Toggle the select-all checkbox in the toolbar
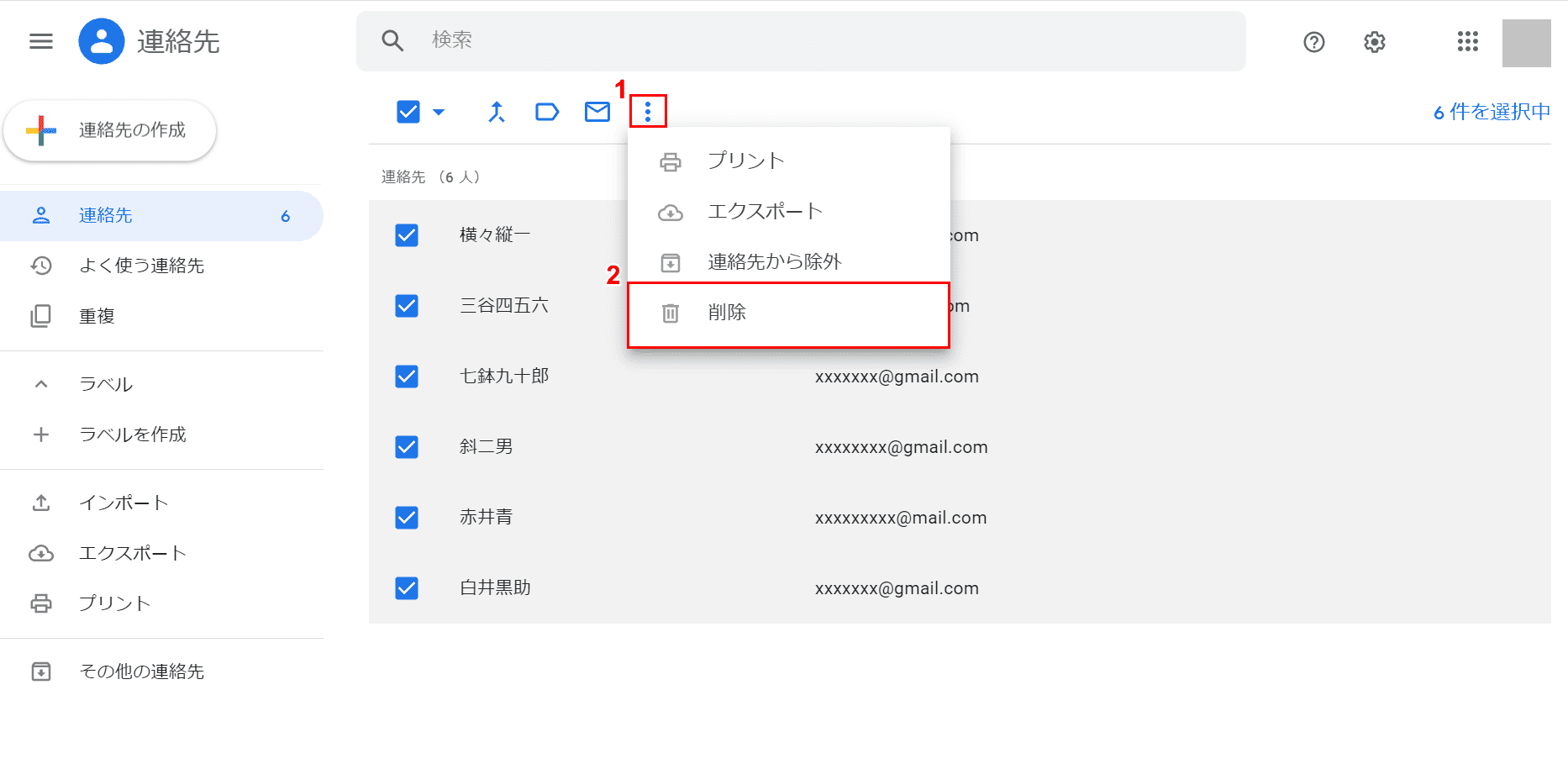The height and width of the screenshot is (769, 1568). pyautogui.click(x=408, y=112)
